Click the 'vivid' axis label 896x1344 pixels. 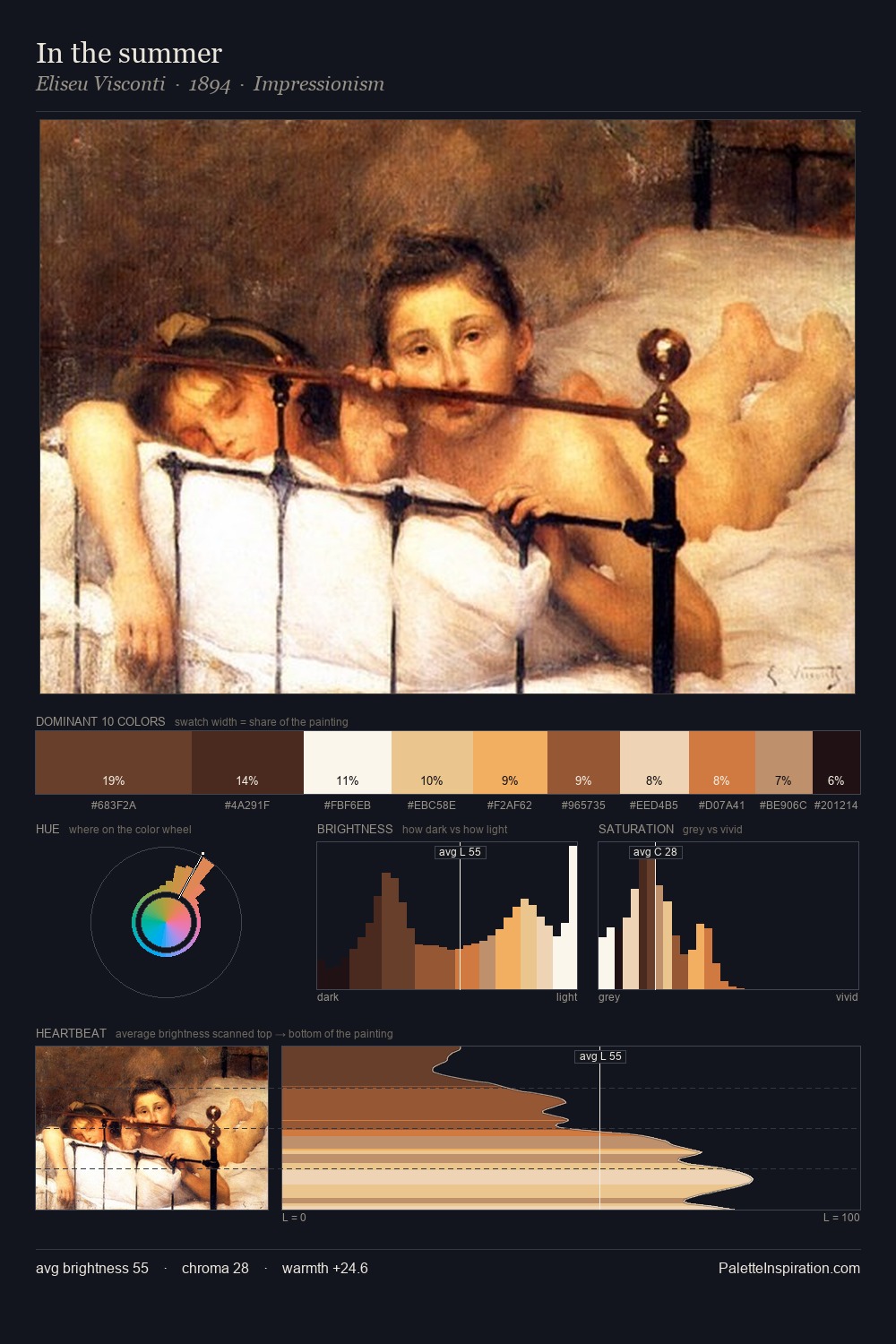click(x=847, y=997)
